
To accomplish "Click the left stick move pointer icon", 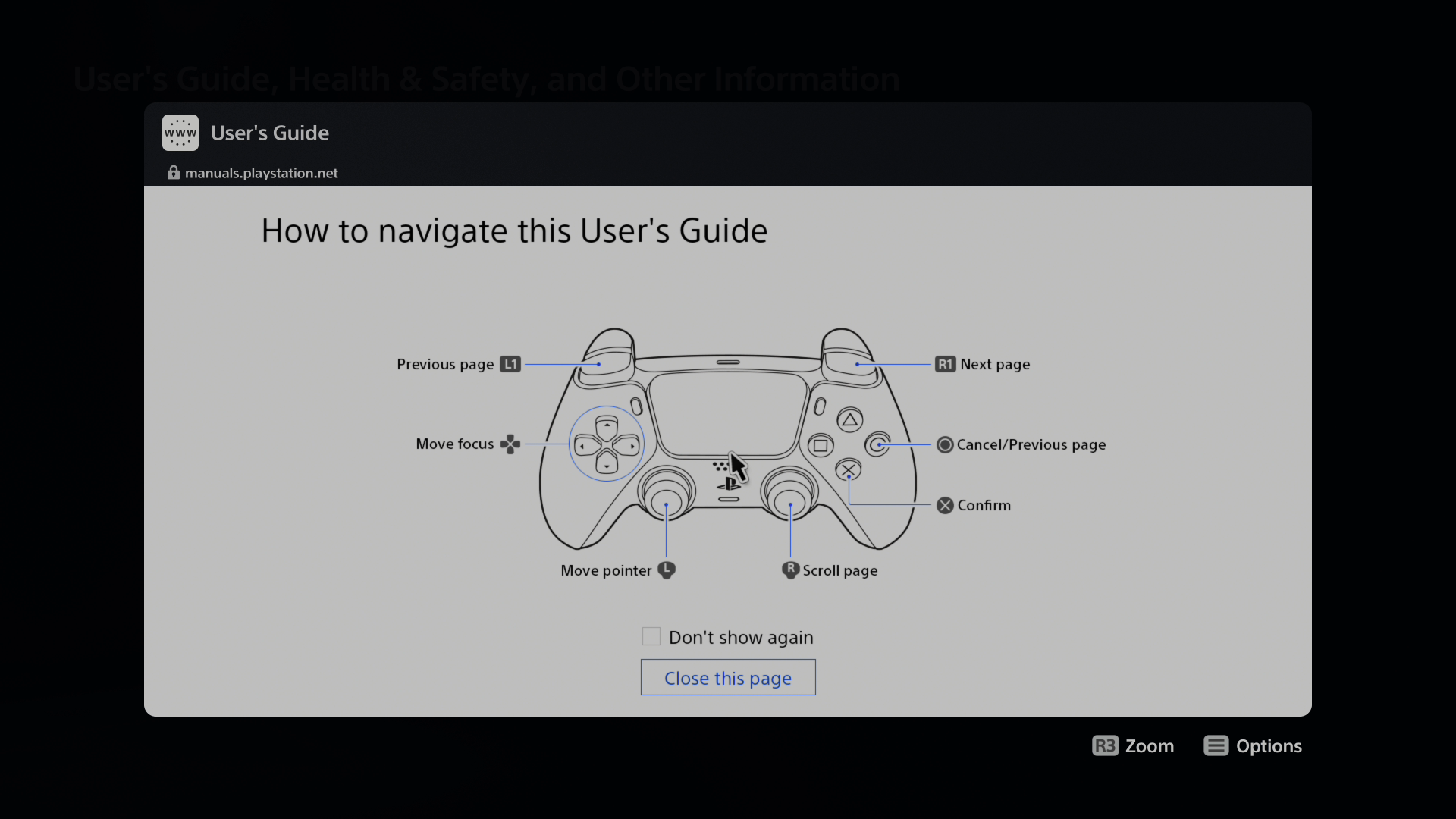I will click(x=667, y=570).
